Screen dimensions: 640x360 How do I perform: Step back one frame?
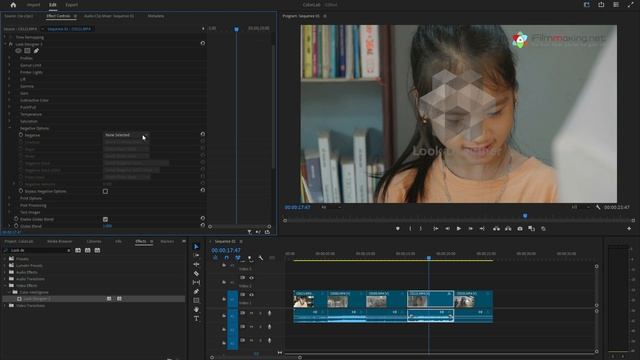coord(447,229)
